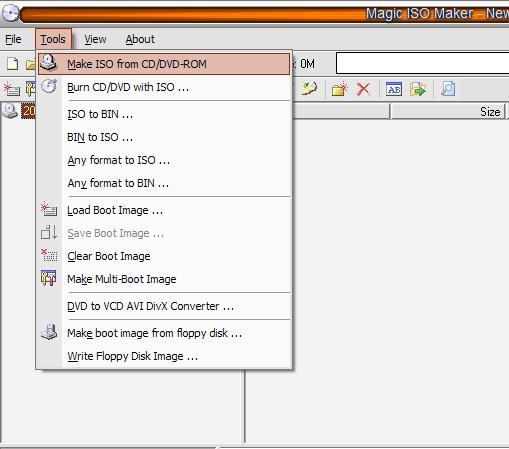The height and width of the screenshot is (449, 509).
Task: Click the extract icon with green arrow
Action: 418,89
